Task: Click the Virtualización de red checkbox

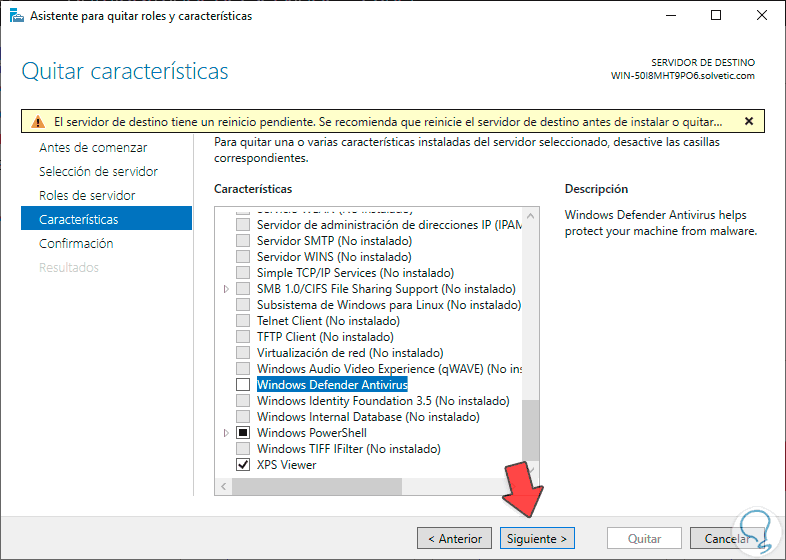Action: (243, 353)
